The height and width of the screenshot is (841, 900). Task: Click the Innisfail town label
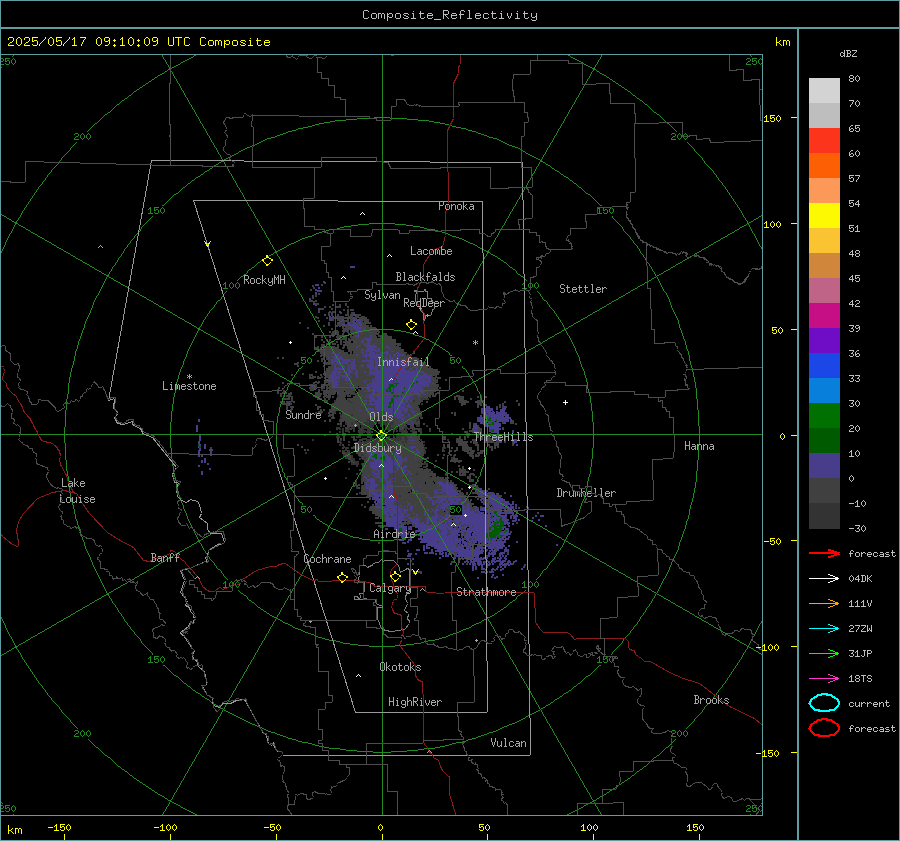click(403, 362)
